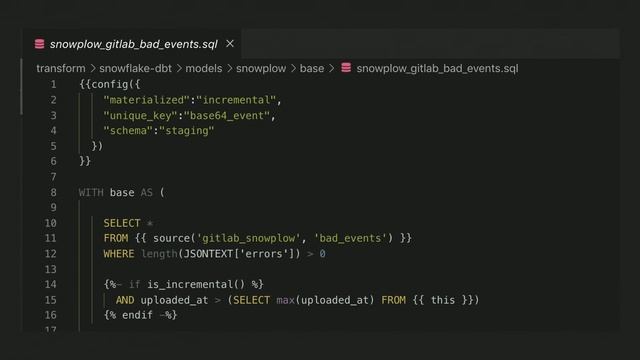Open the transform breadcrumb segment
Screen dimensions: 640x360
(x=61, y=68)
